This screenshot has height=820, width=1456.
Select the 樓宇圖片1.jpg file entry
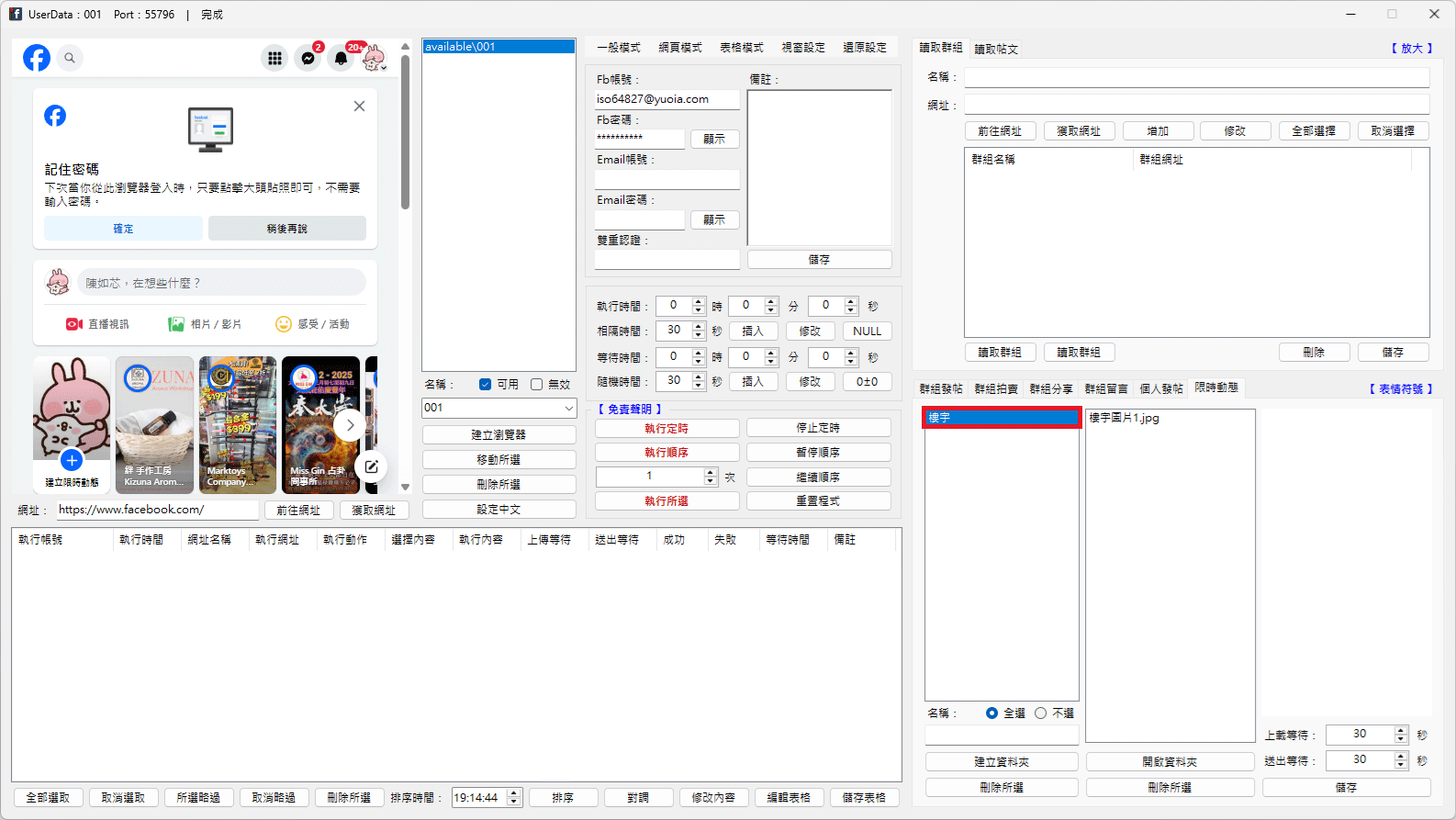(1124, 418)
